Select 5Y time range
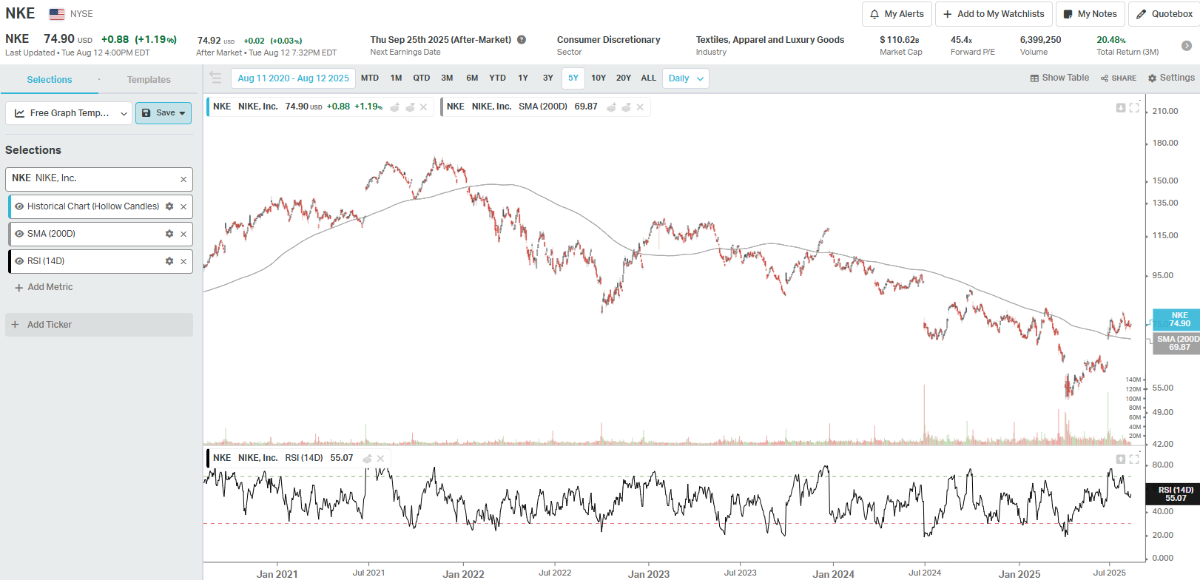 572,78
